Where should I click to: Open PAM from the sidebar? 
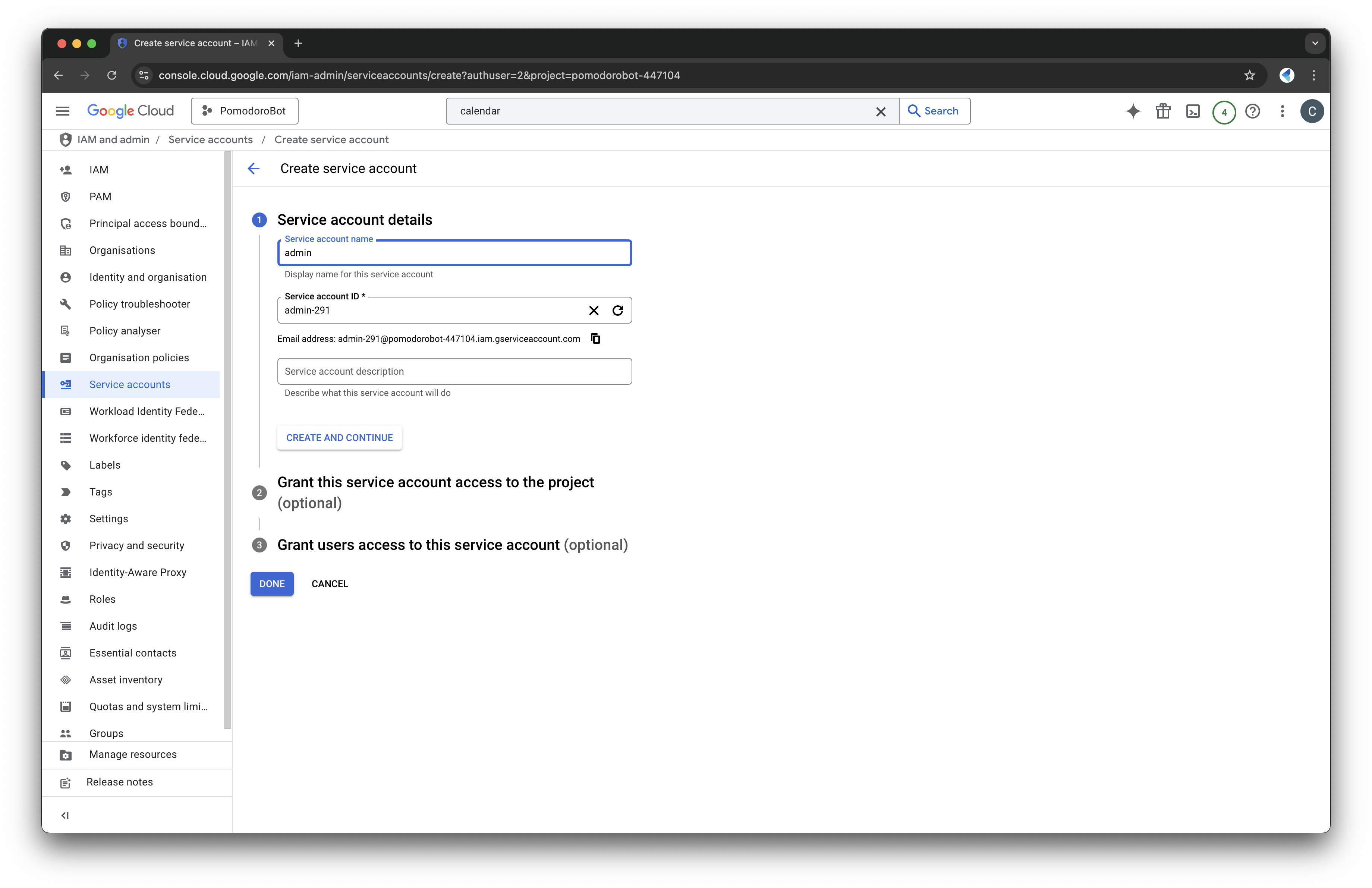tap(131, 196)
